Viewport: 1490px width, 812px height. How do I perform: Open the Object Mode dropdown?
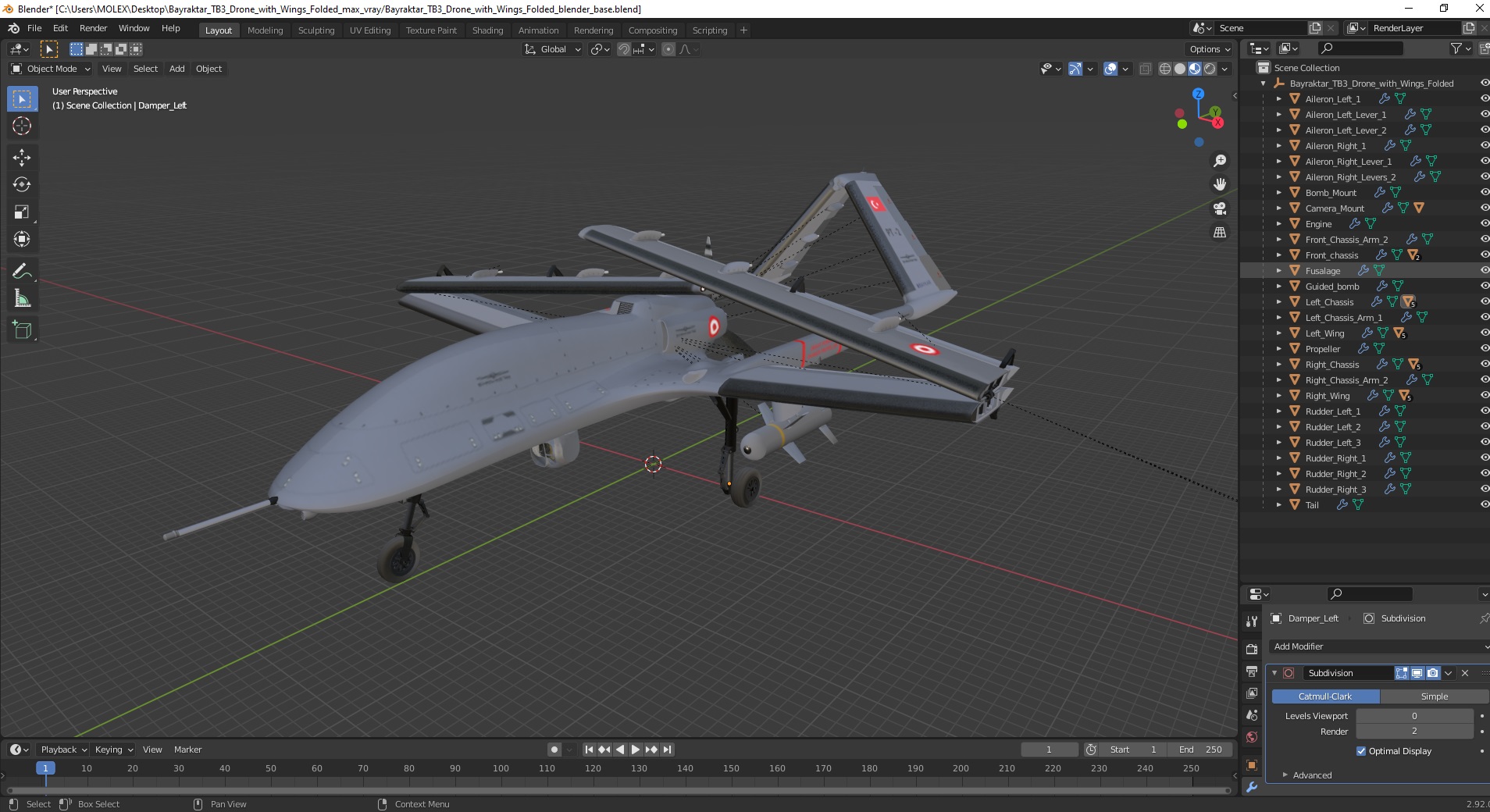[x=51, y=69]
